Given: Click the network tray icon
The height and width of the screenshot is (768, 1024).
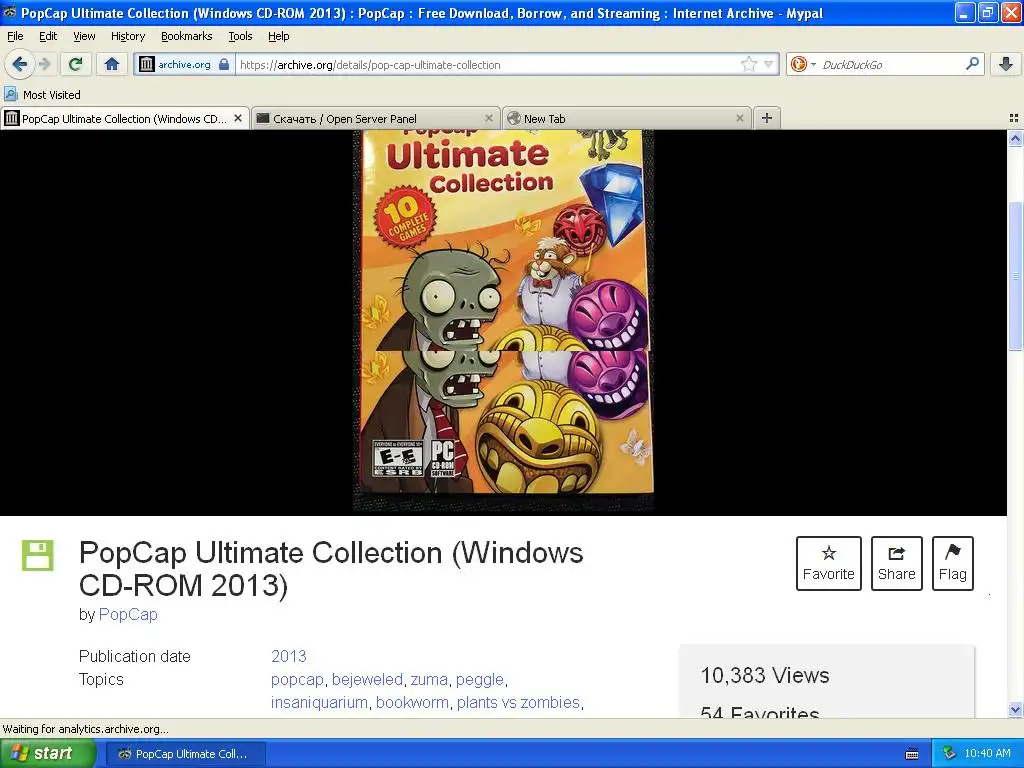Looking at the screenshot, I should click(949, 754).
